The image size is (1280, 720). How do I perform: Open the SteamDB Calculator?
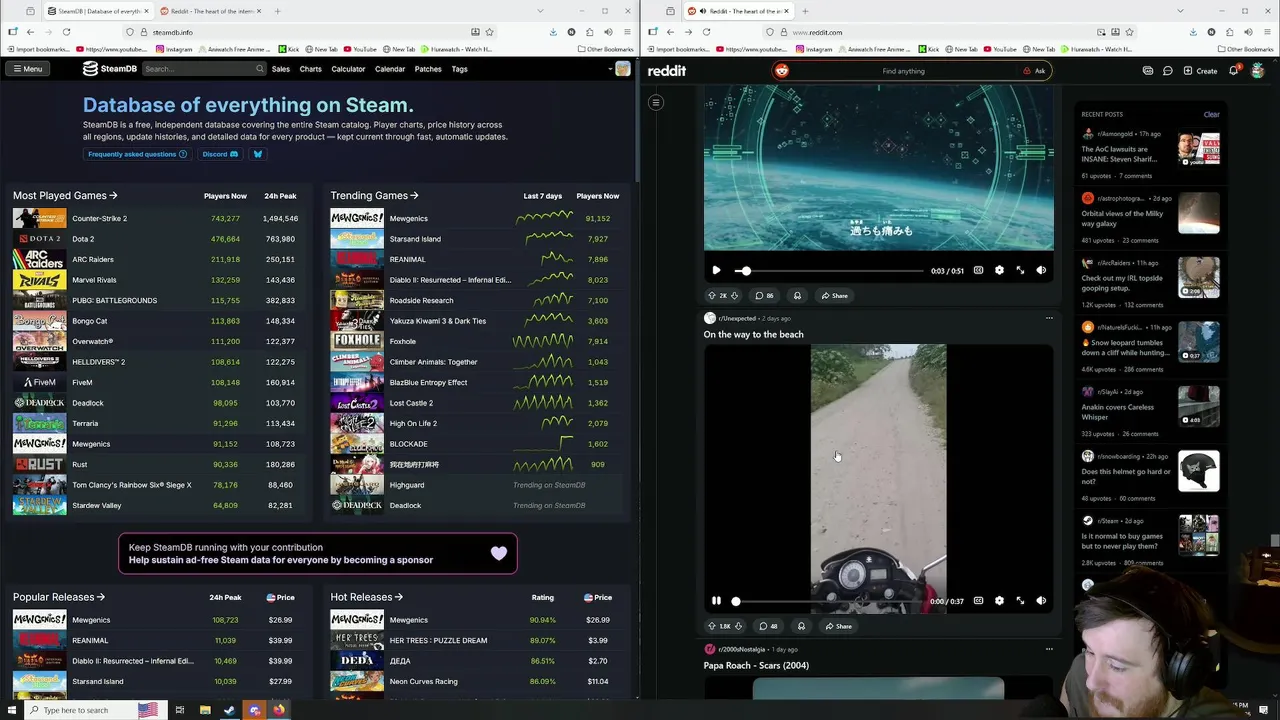348,69
